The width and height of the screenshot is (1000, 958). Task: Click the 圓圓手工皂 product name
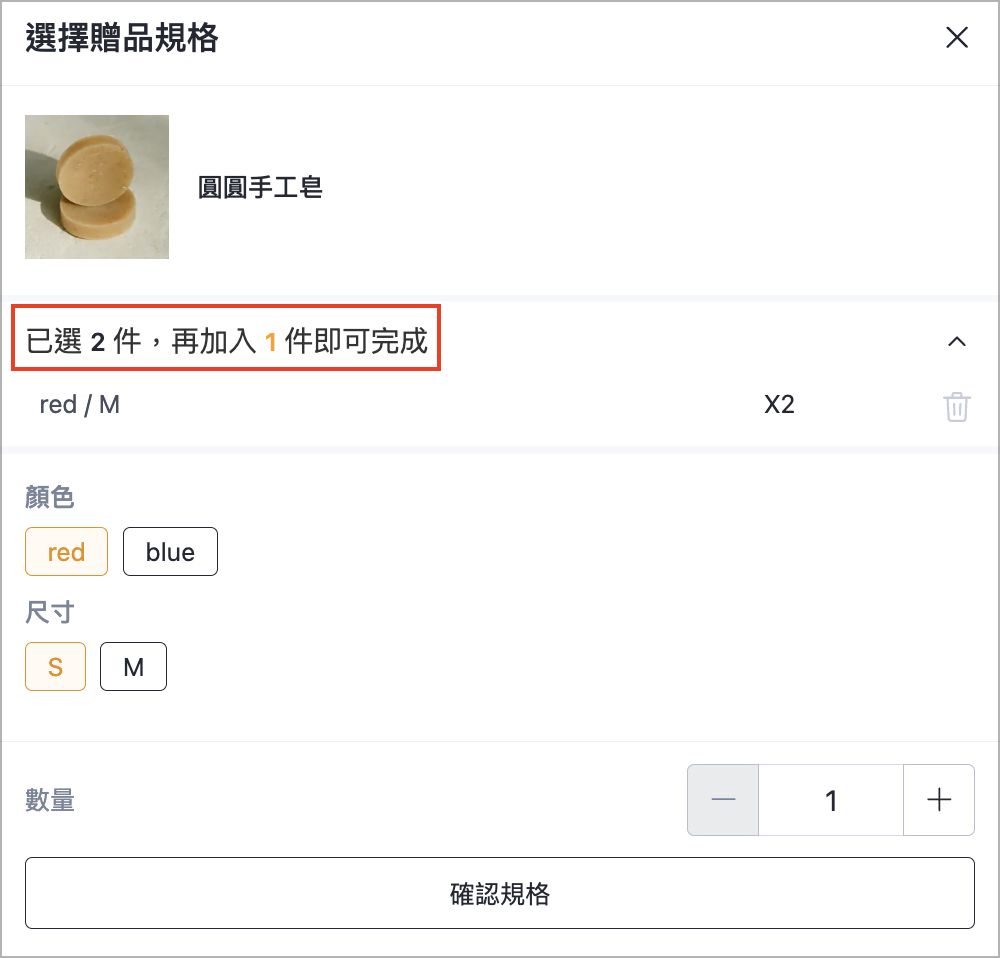tap(260, 188)
